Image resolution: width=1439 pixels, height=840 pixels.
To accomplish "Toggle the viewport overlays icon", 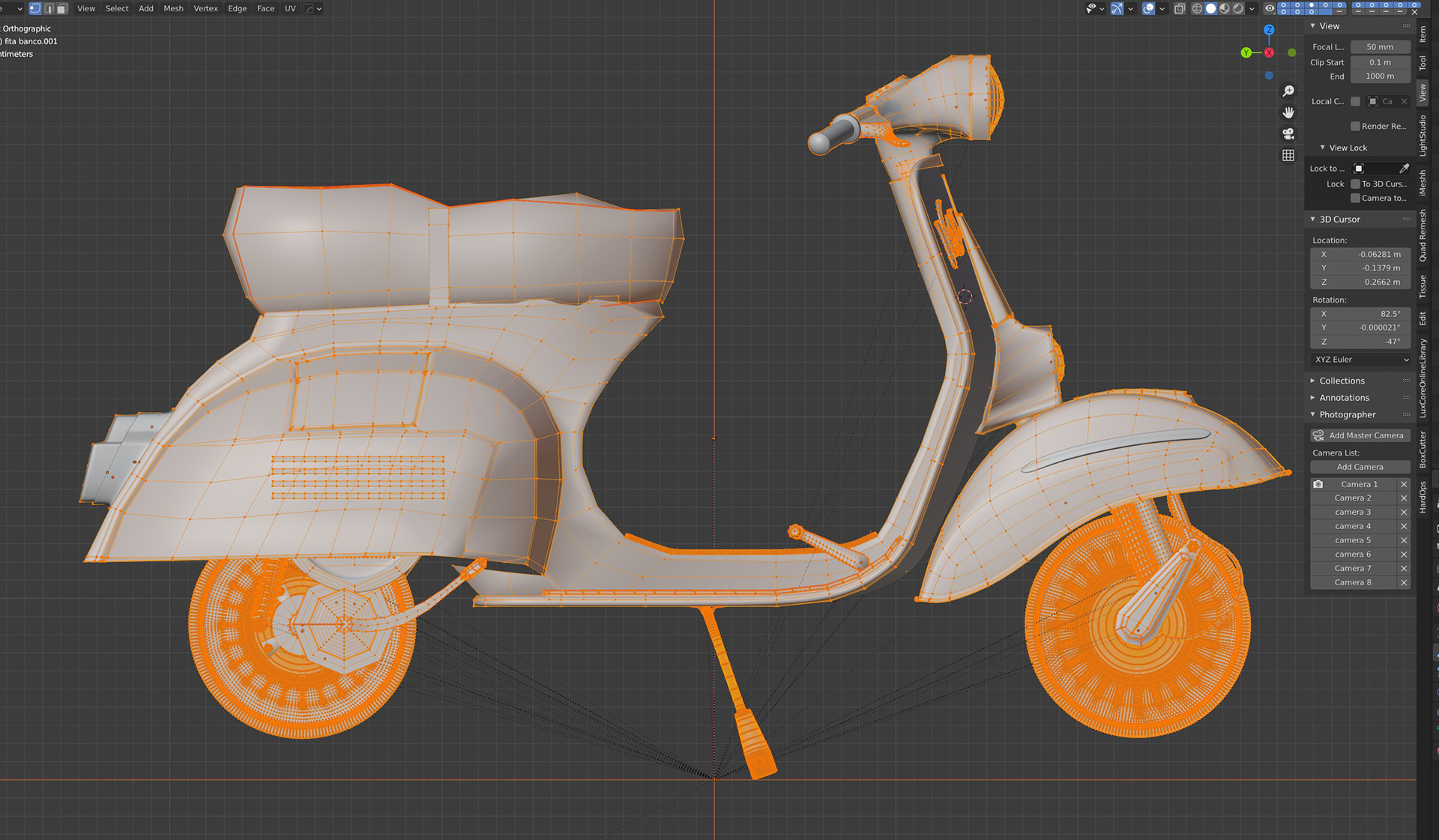I will [x=1148, y=9].
